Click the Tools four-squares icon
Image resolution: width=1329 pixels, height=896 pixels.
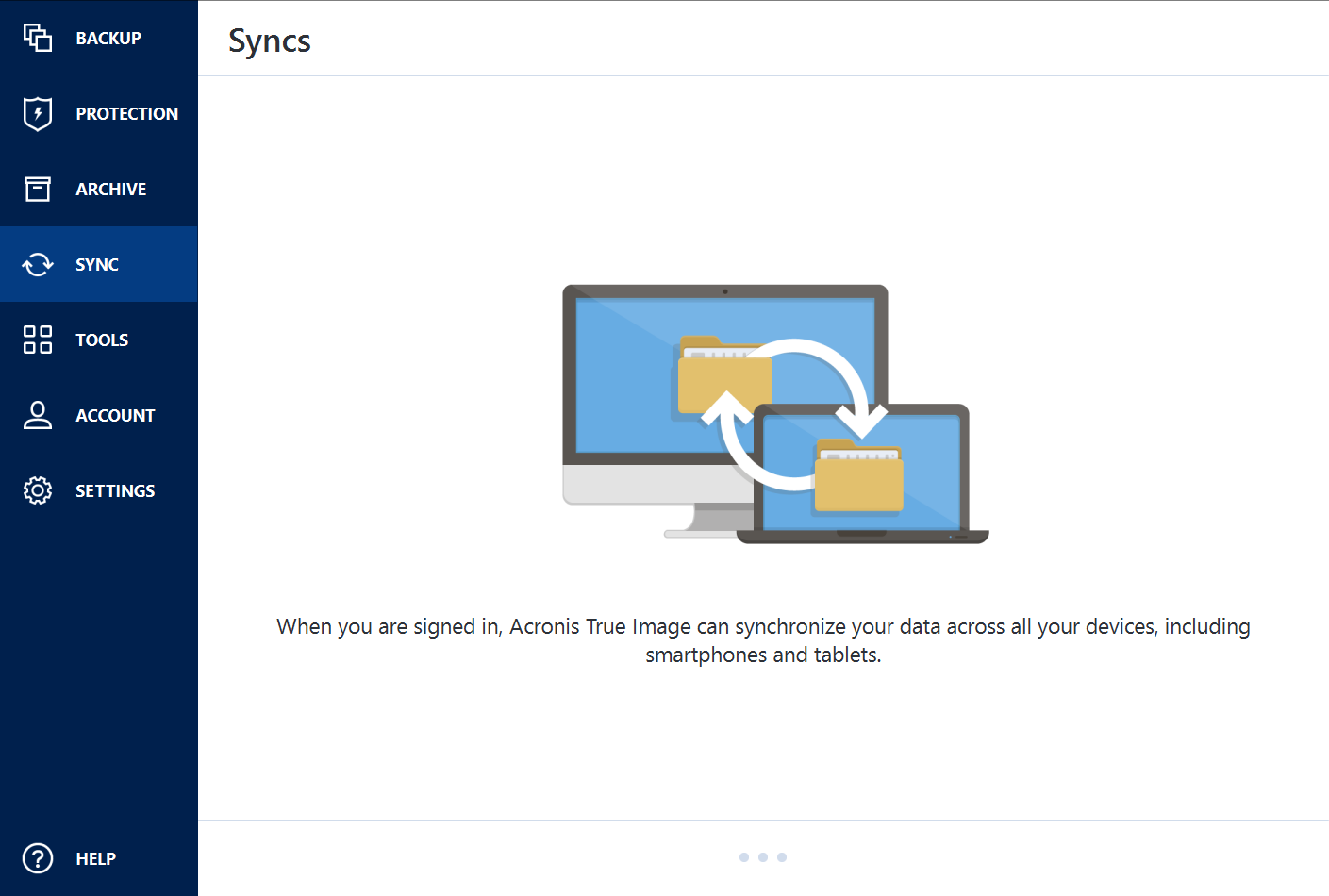point(38,340)
